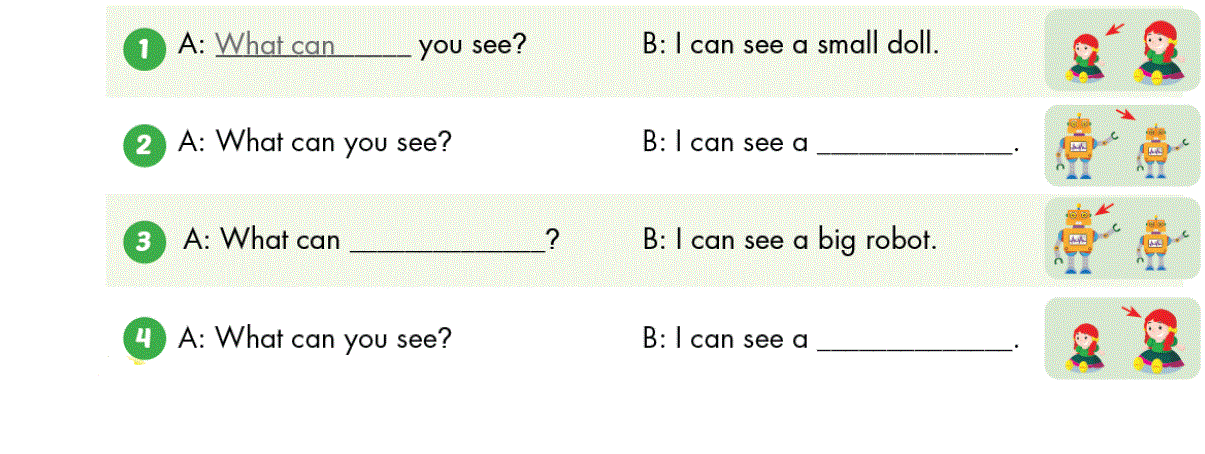Click the green number 2 badge
1205x454 pixels.
146,147
